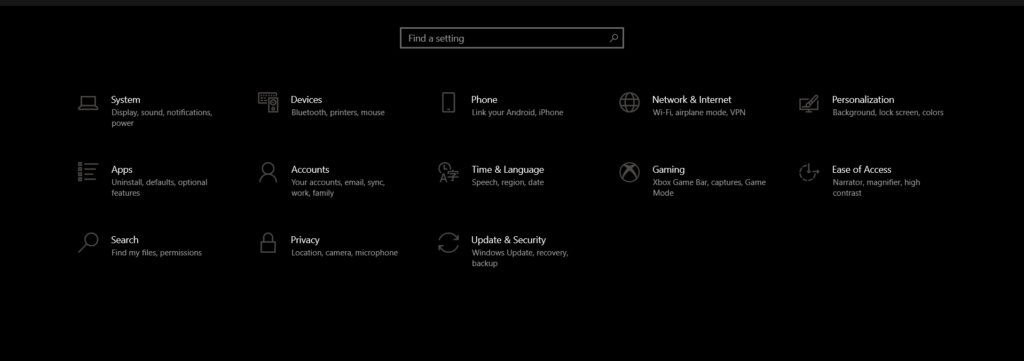Image resolution: width=1024 pixels, height=361 pixels.
Task: Select the Phone icon
Action: 449,102
